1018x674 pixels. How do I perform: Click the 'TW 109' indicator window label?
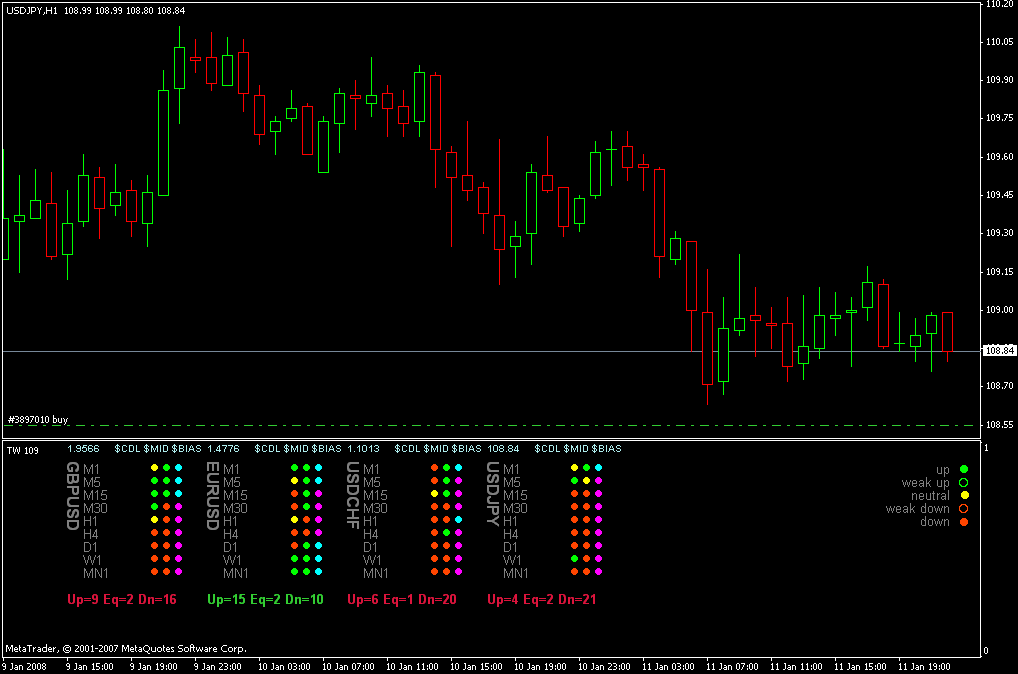coord(22,449)
